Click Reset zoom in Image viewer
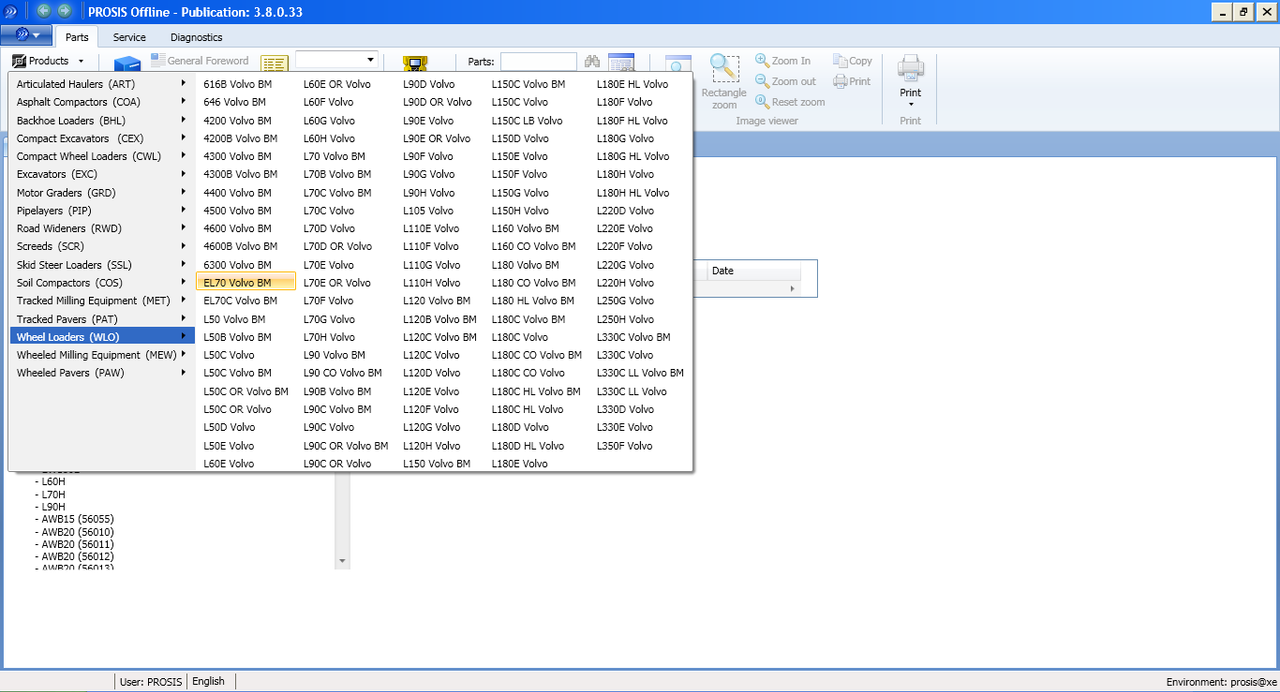 (x=790, y=102)
